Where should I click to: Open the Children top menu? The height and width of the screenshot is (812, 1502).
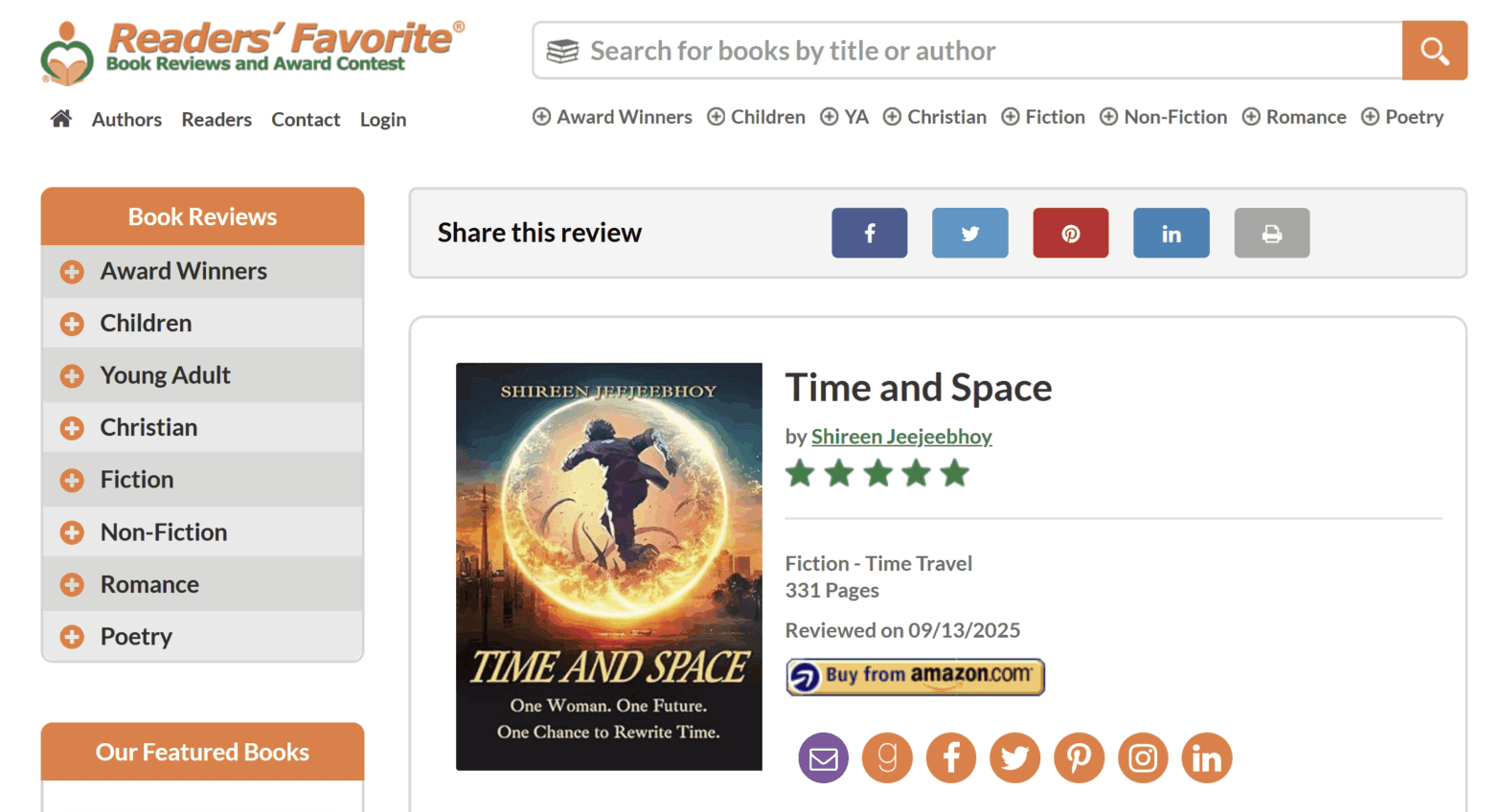(x=757, y=117)
